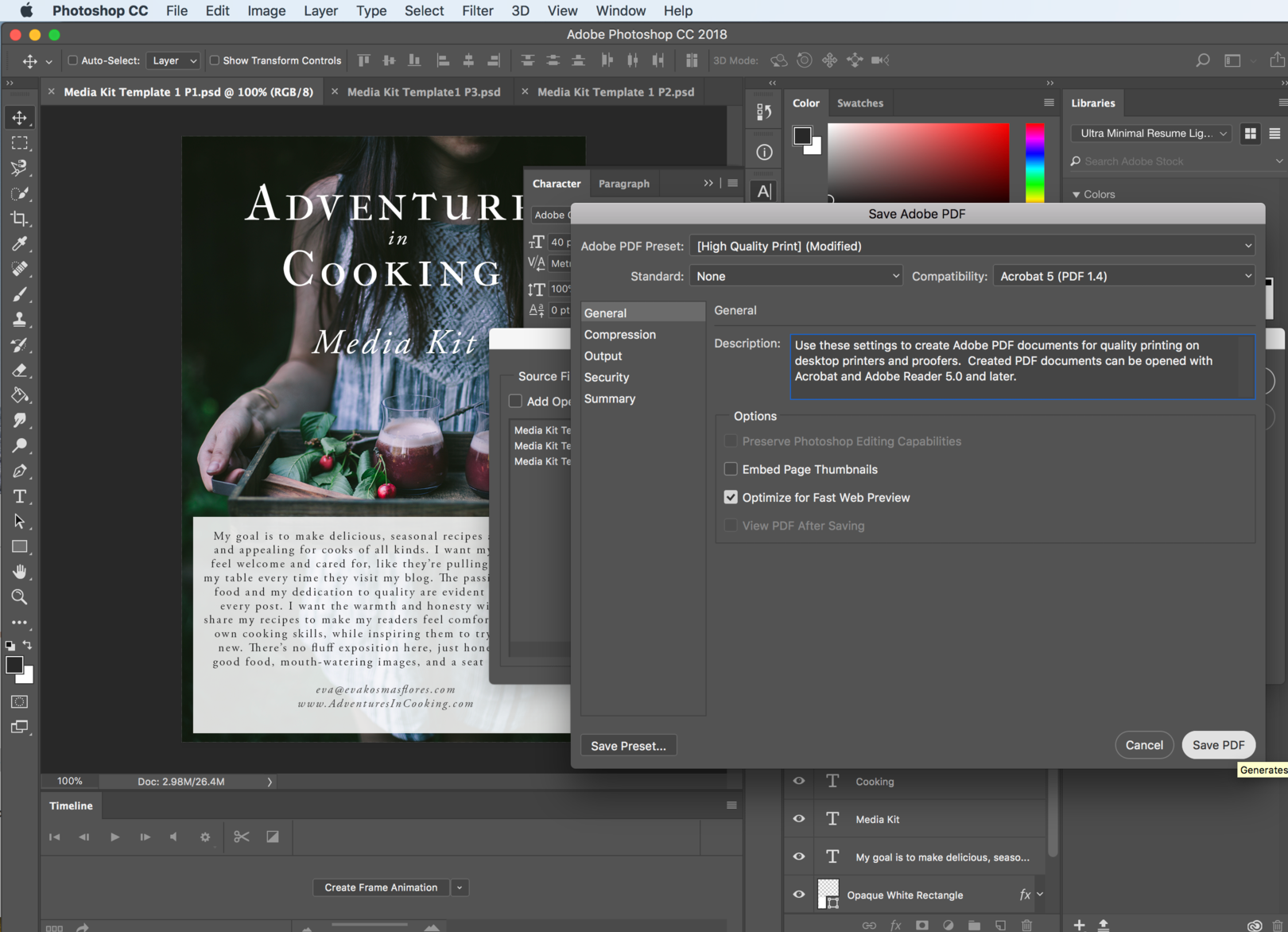Viewport: 1288px width, 932px height.
Task: Select the Smudge tool
Action: point(20,420)
